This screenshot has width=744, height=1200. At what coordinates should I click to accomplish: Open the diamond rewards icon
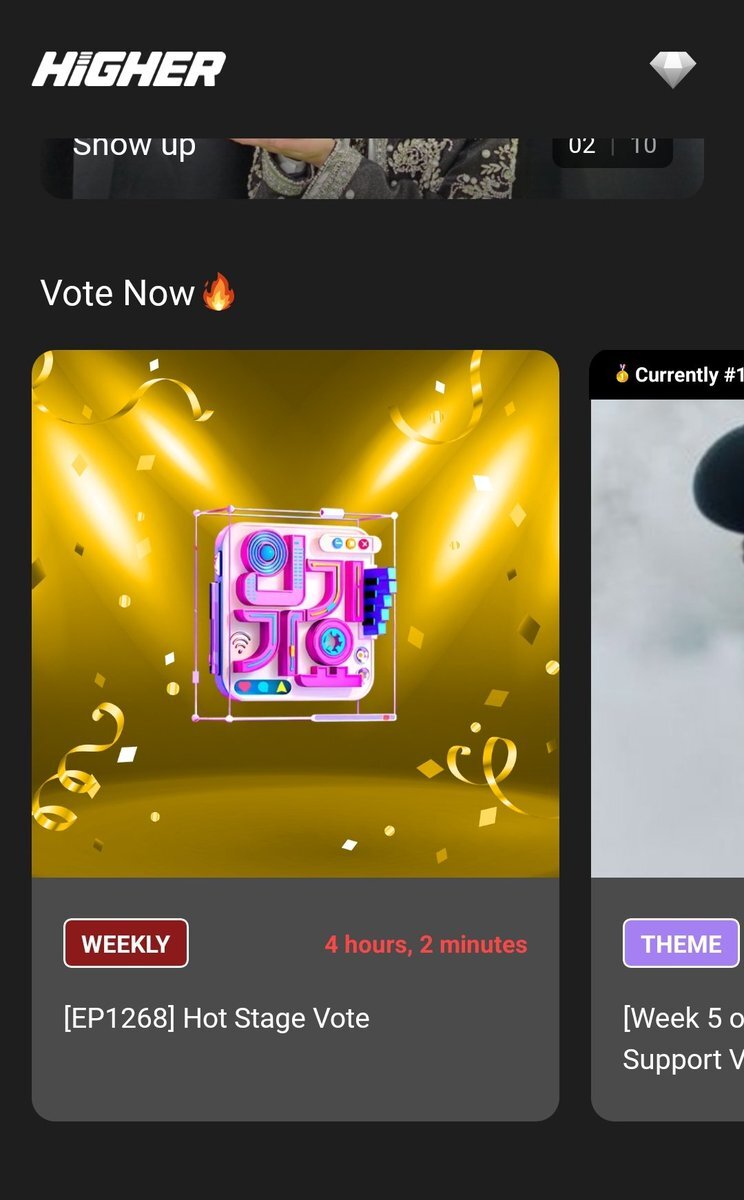(672, 69)
